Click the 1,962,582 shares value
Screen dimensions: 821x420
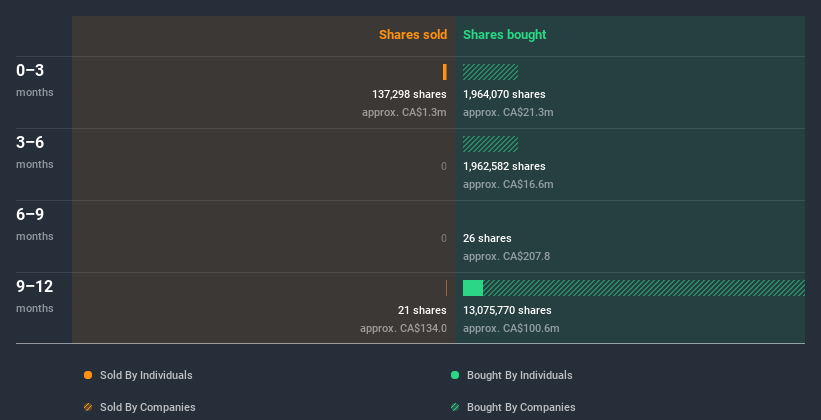pos(504,166)
